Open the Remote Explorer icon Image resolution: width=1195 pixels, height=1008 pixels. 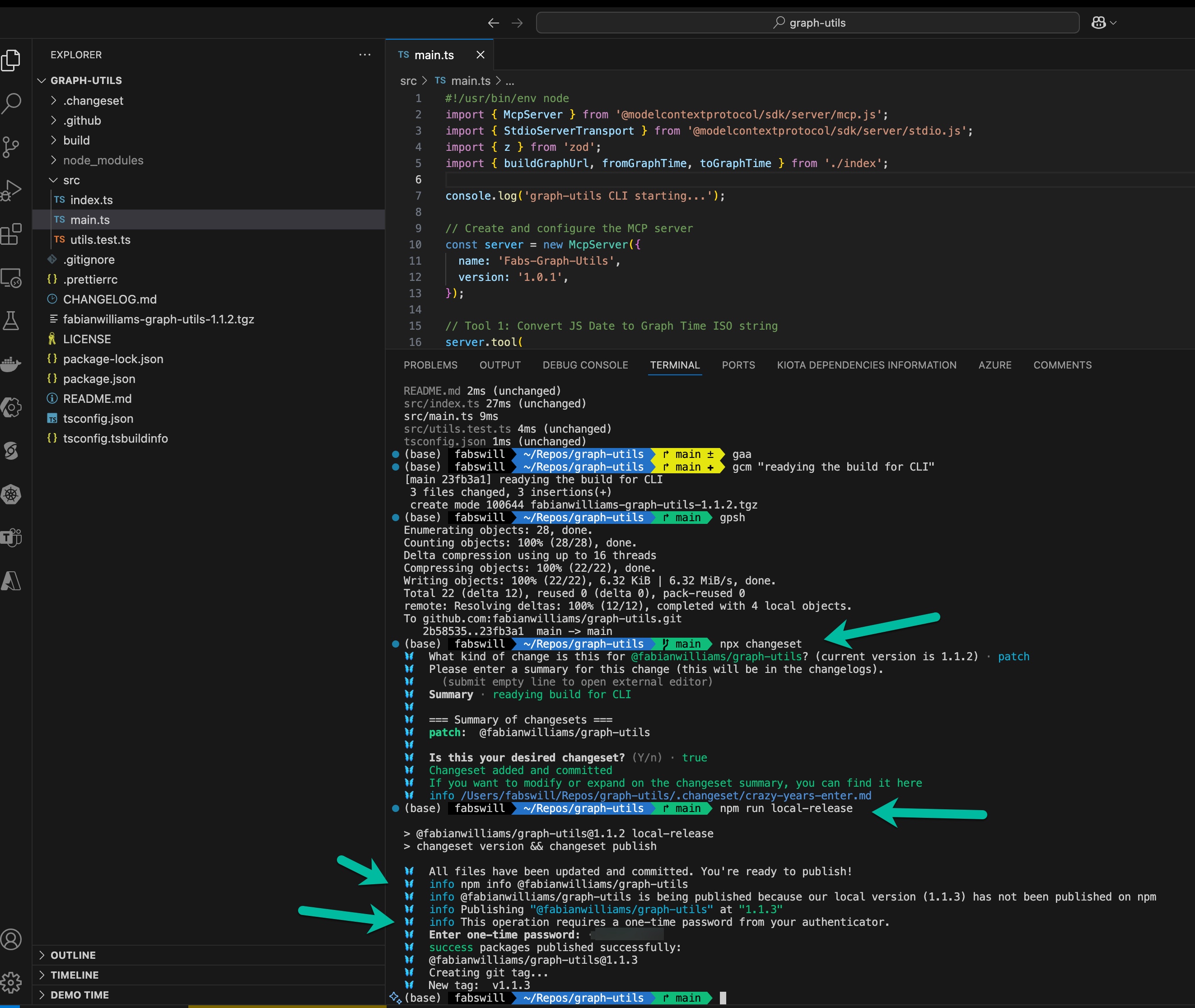[11, 278]
